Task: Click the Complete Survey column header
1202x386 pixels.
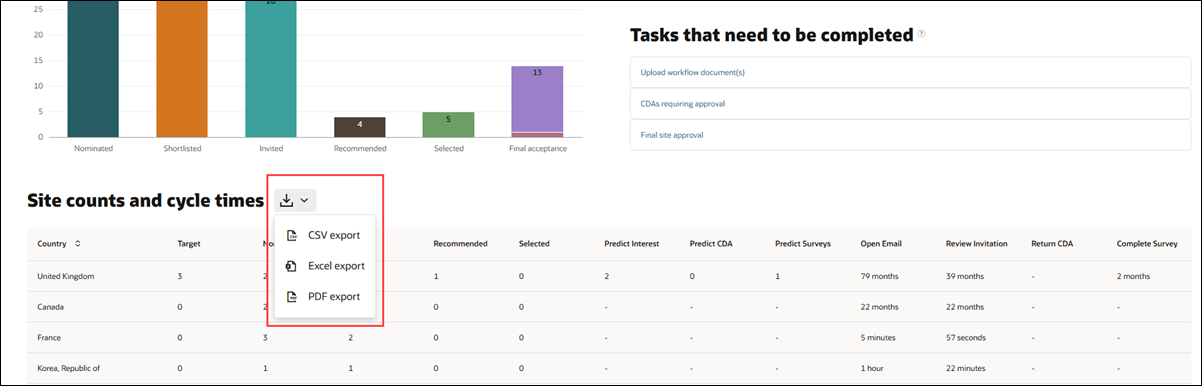Action: [1147, 243]
